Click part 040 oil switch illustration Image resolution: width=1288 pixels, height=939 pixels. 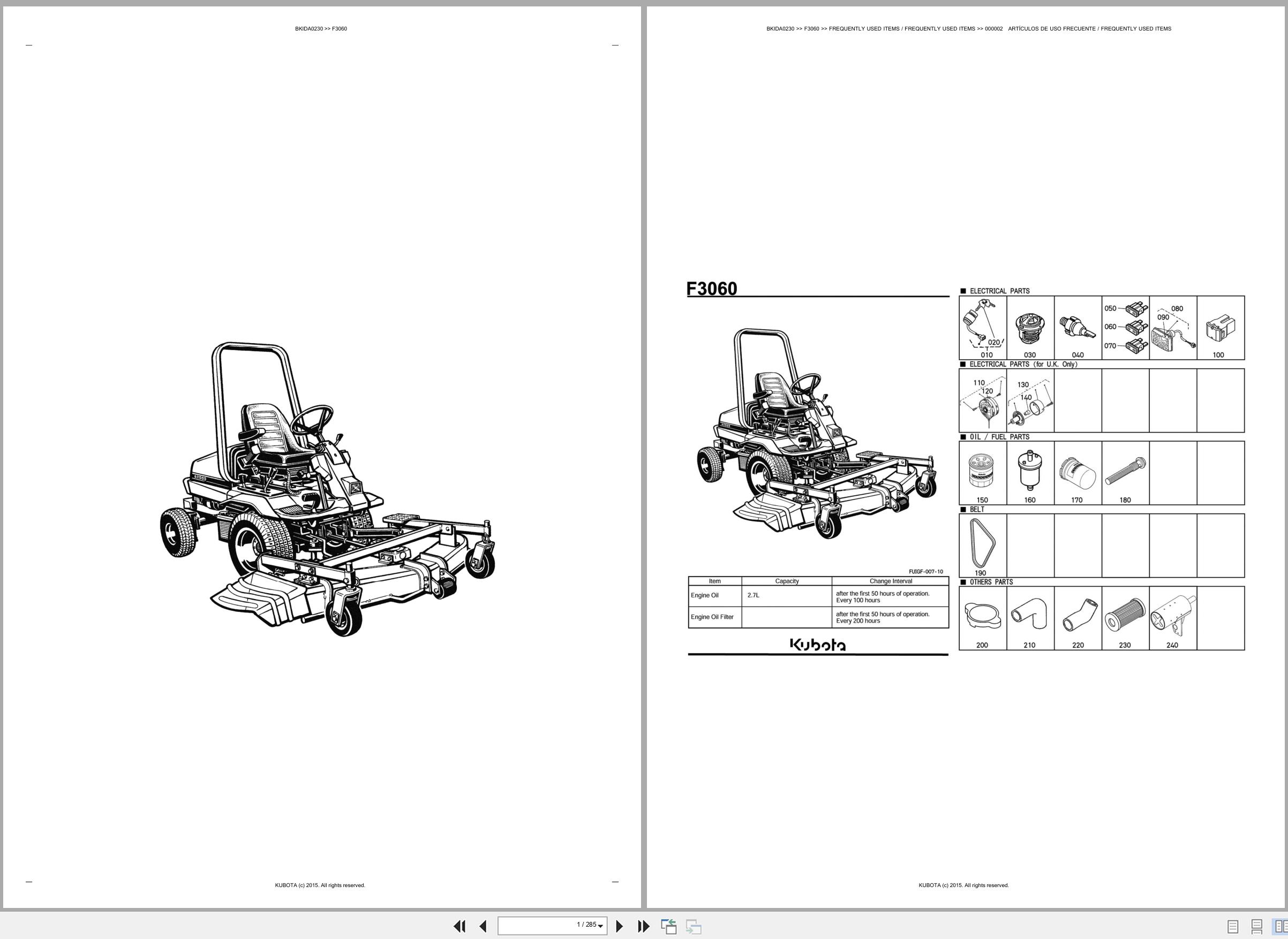pos(1078,328)
